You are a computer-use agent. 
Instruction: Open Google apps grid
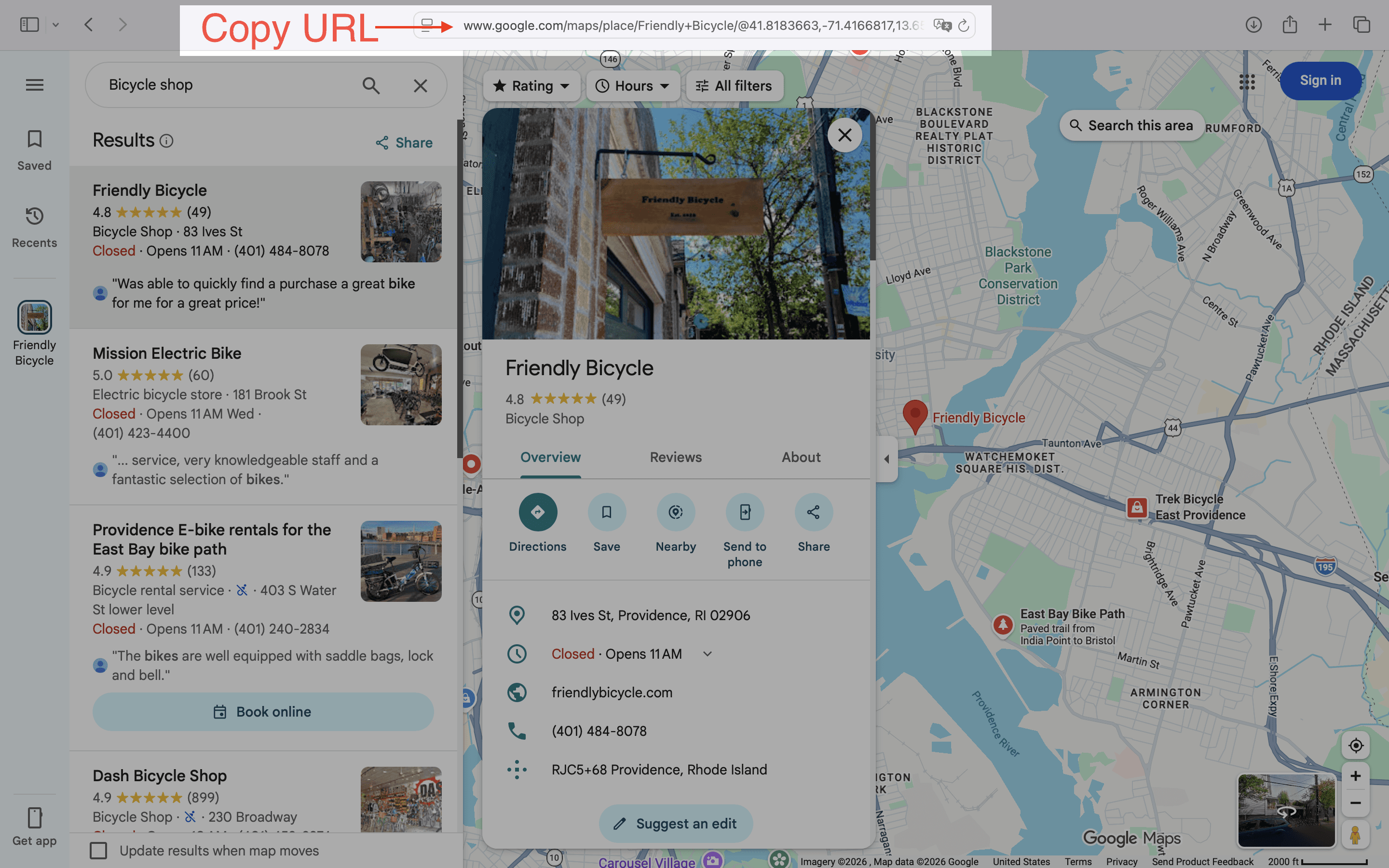tap(1247, 82)
